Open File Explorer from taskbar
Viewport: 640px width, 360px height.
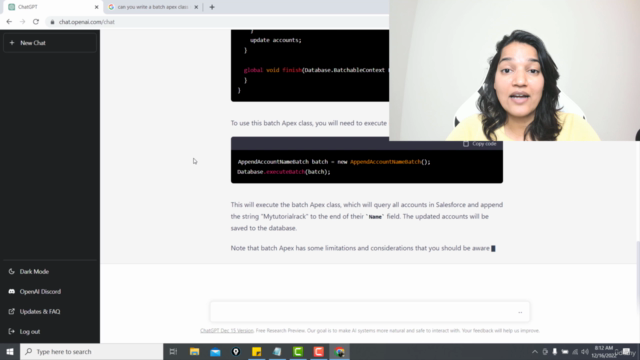[194, 351]
